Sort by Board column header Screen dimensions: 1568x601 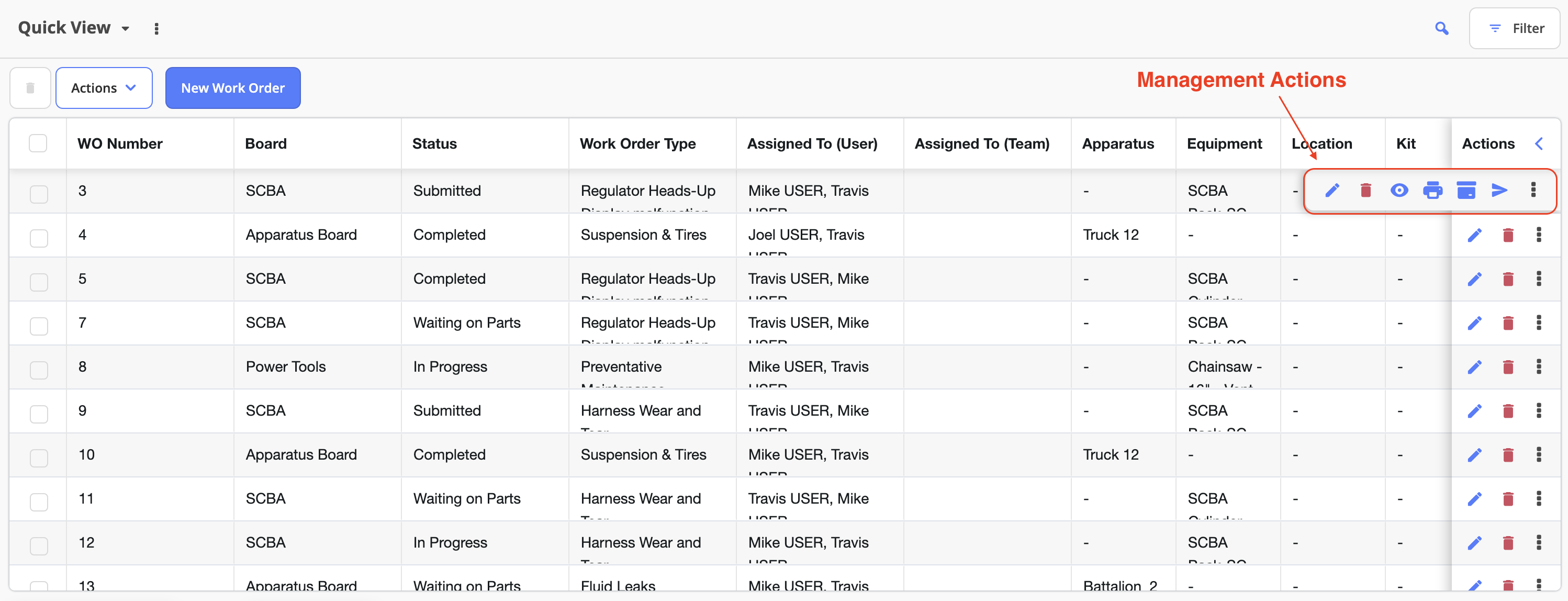265,143
